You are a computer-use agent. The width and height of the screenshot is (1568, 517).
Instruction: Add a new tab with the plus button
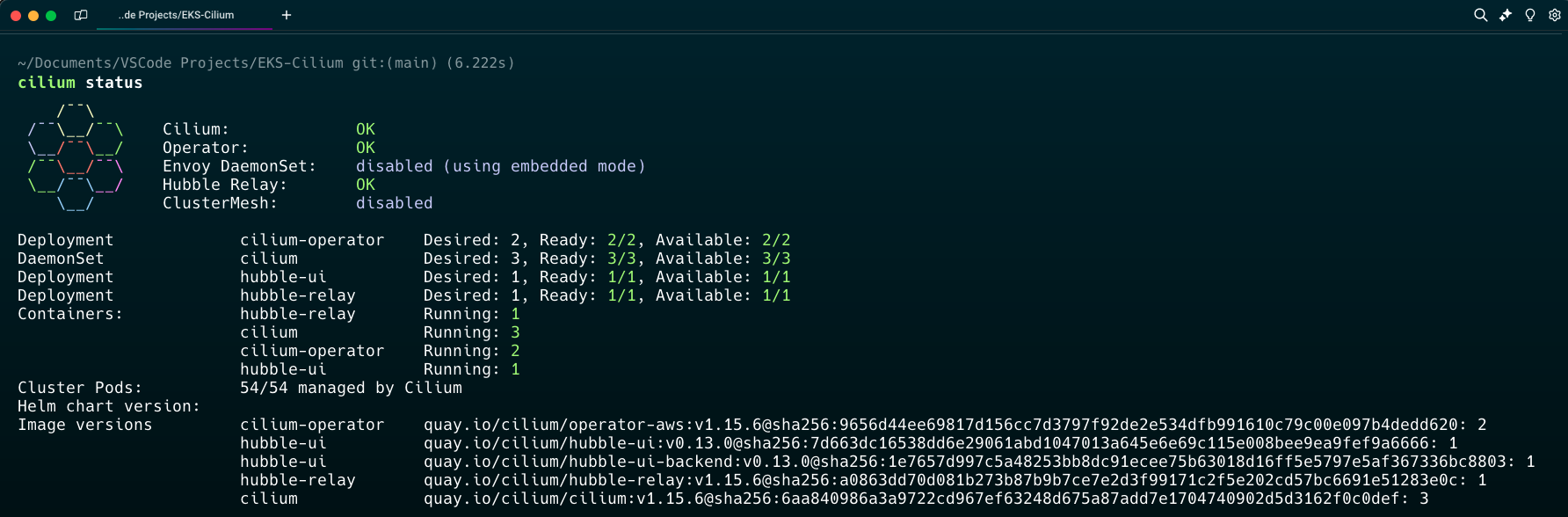(x=287, y=15)
